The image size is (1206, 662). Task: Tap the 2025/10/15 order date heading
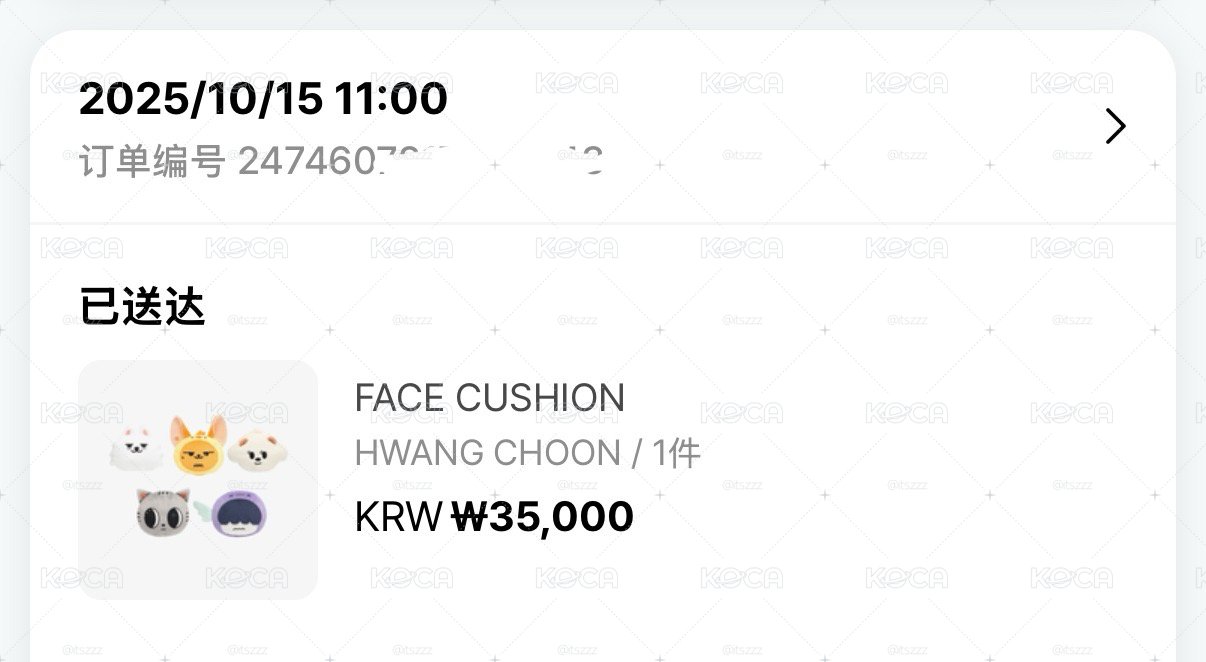pyautogui.click(x=263, y=99)
